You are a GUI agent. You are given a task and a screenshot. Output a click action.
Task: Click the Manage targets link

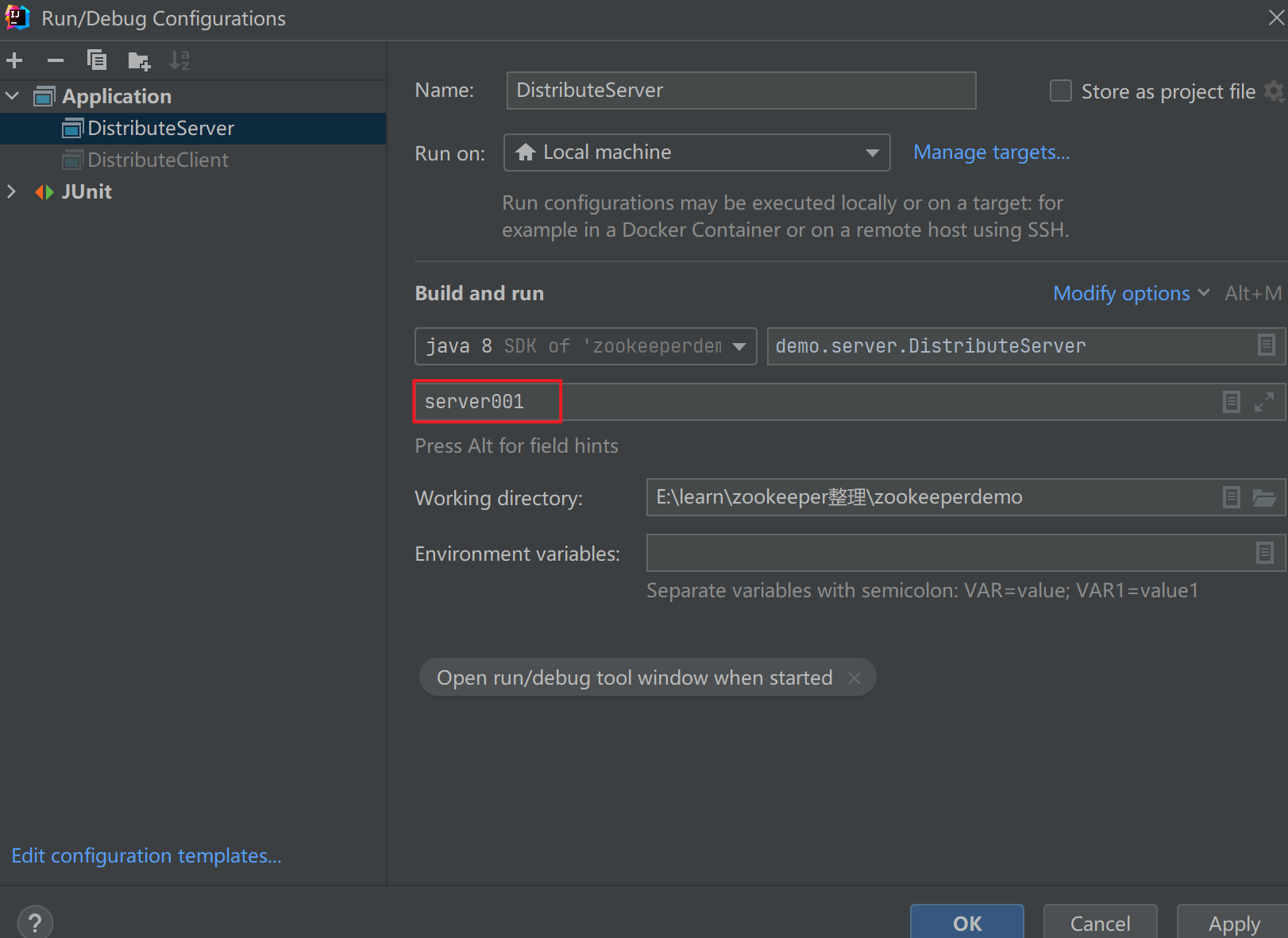coord(991,152)
